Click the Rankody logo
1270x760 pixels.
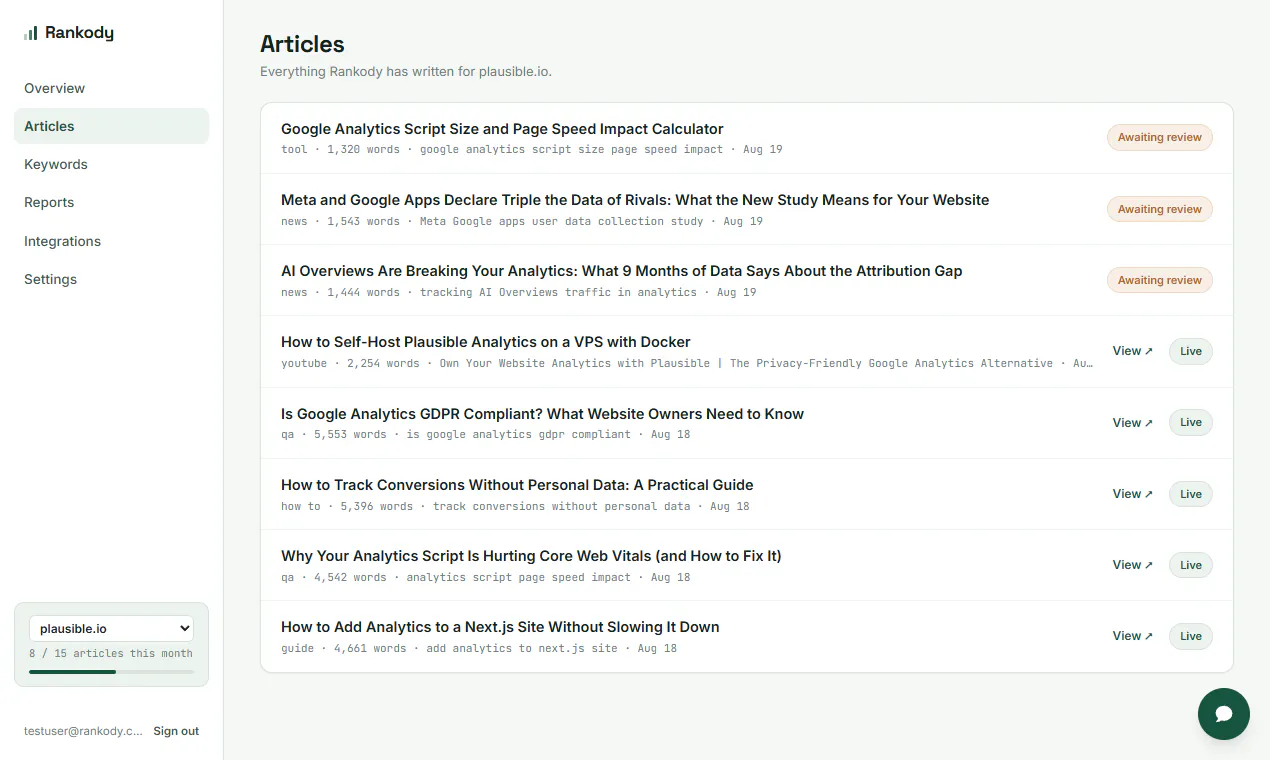(x=69, y=33)
